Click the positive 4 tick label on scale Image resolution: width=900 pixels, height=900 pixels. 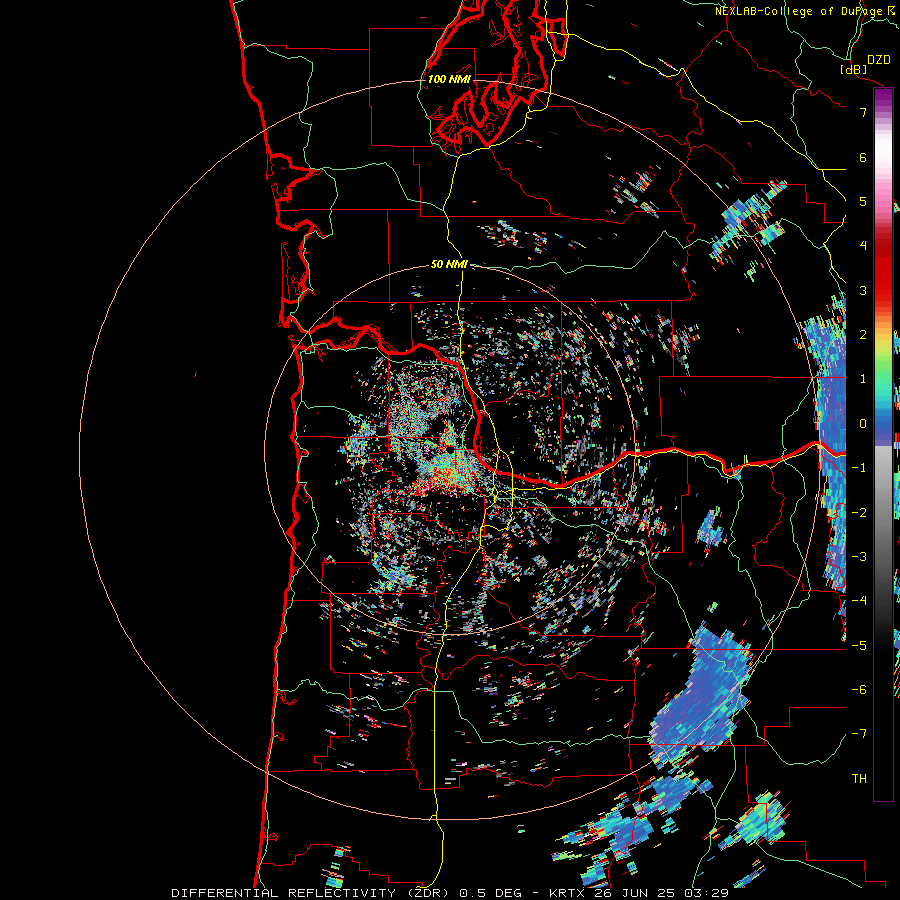(x=863, y=246)
